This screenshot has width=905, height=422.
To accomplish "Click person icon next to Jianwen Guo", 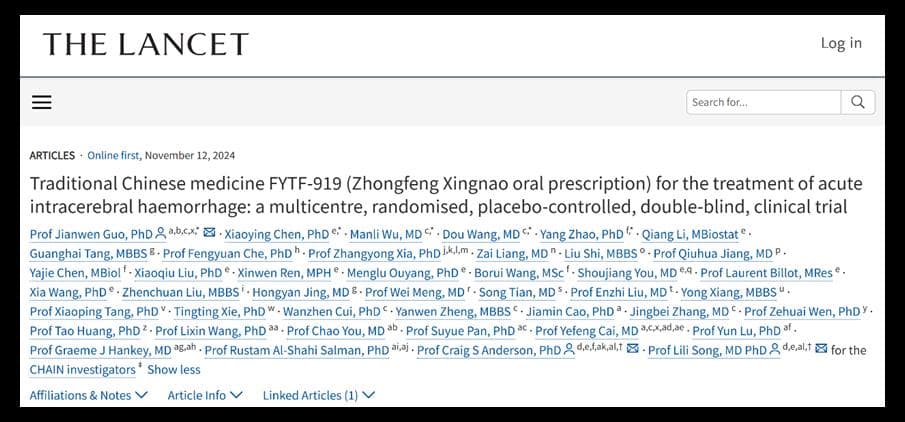I will (160, 234).
